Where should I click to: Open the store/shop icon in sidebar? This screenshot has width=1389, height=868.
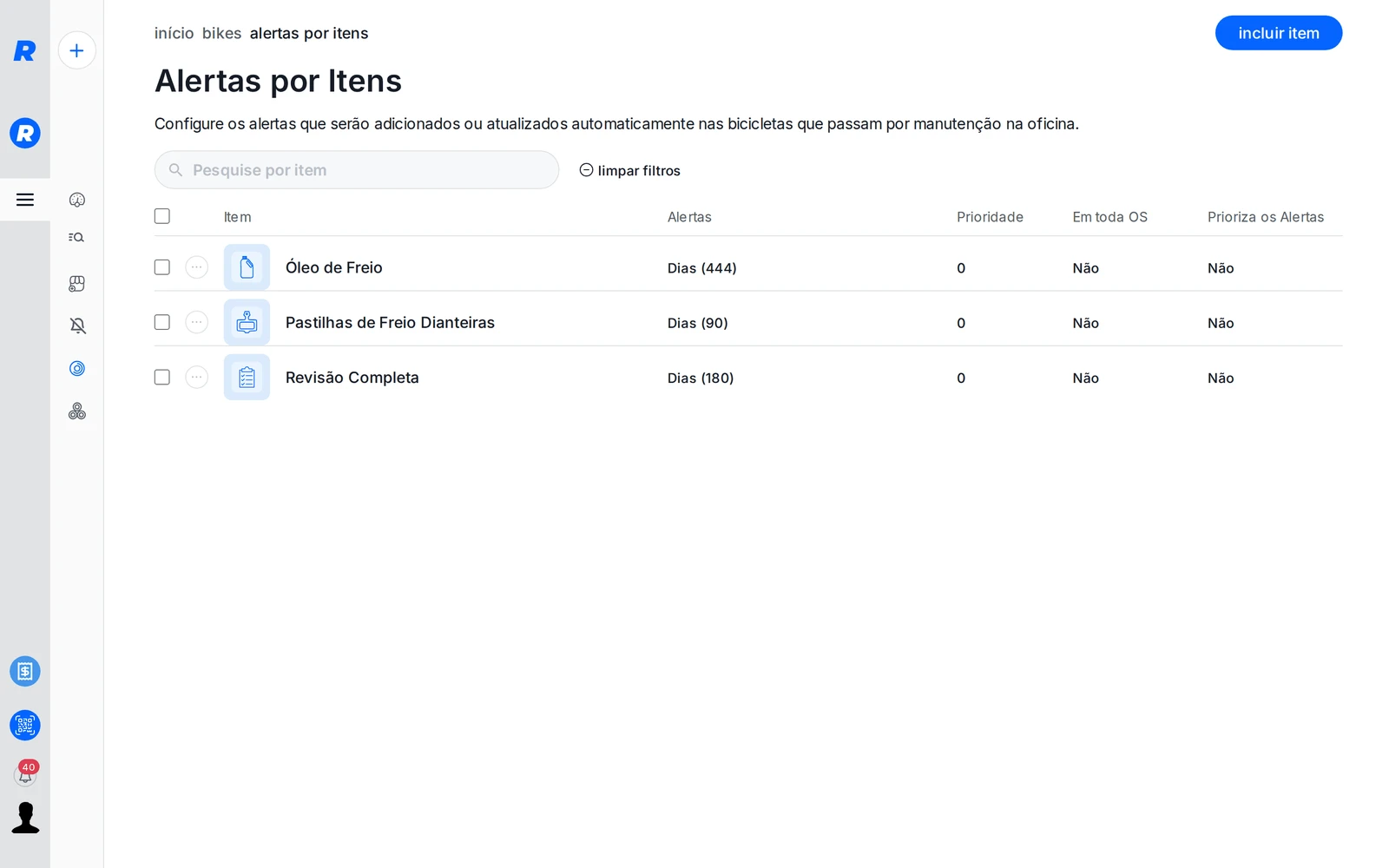pos(77,283)
